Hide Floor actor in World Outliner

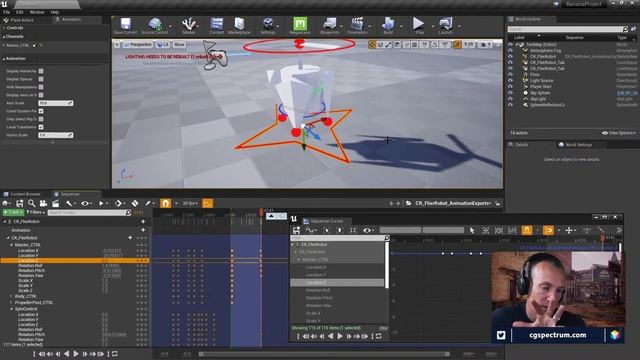point(510,75)
